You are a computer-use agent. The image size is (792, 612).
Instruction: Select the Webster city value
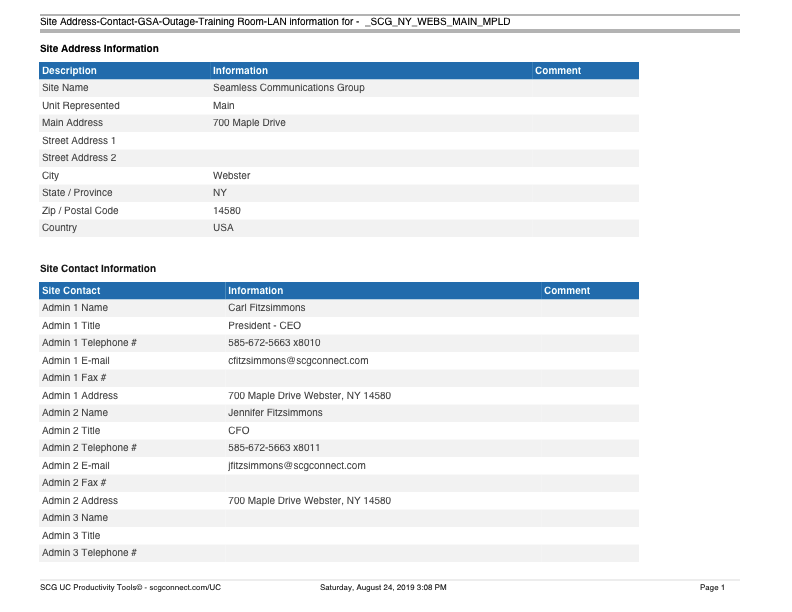coord(231,175)
